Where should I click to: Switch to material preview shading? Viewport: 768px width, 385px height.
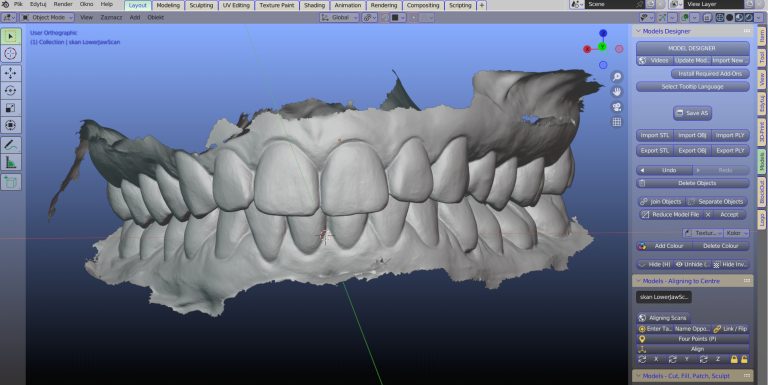[739, 17]
